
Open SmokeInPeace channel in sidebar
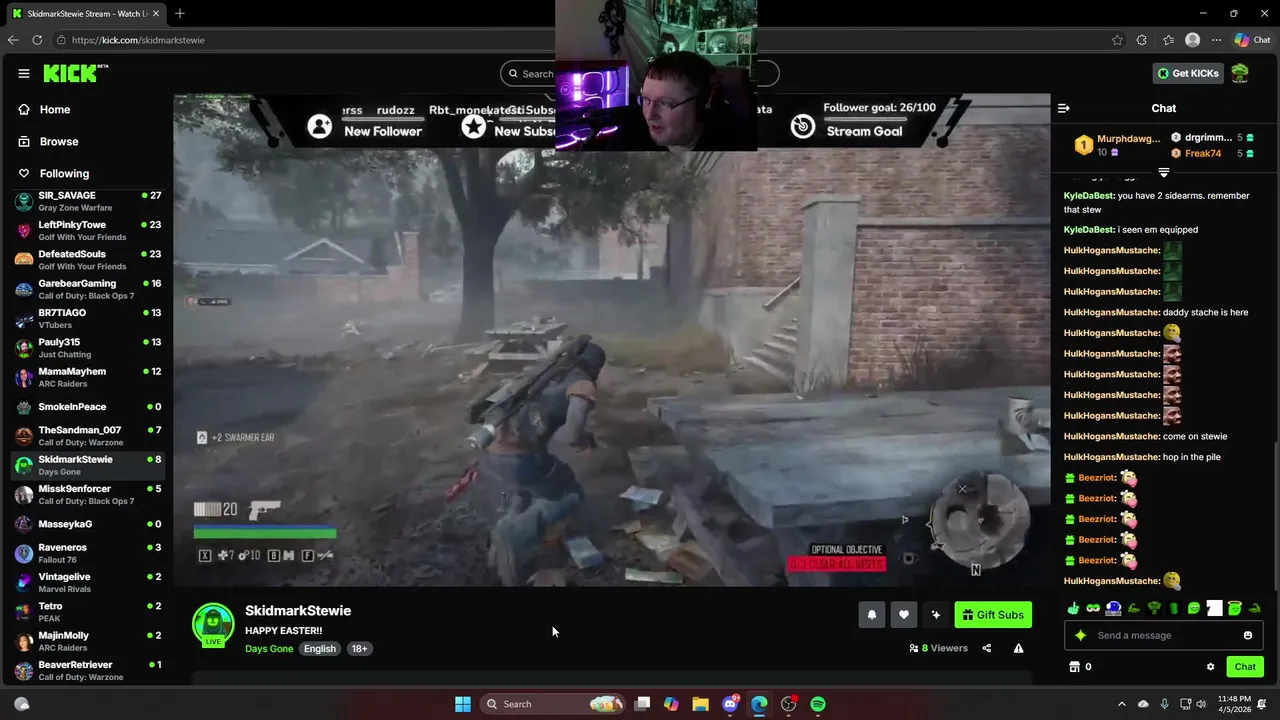[87, 407]
